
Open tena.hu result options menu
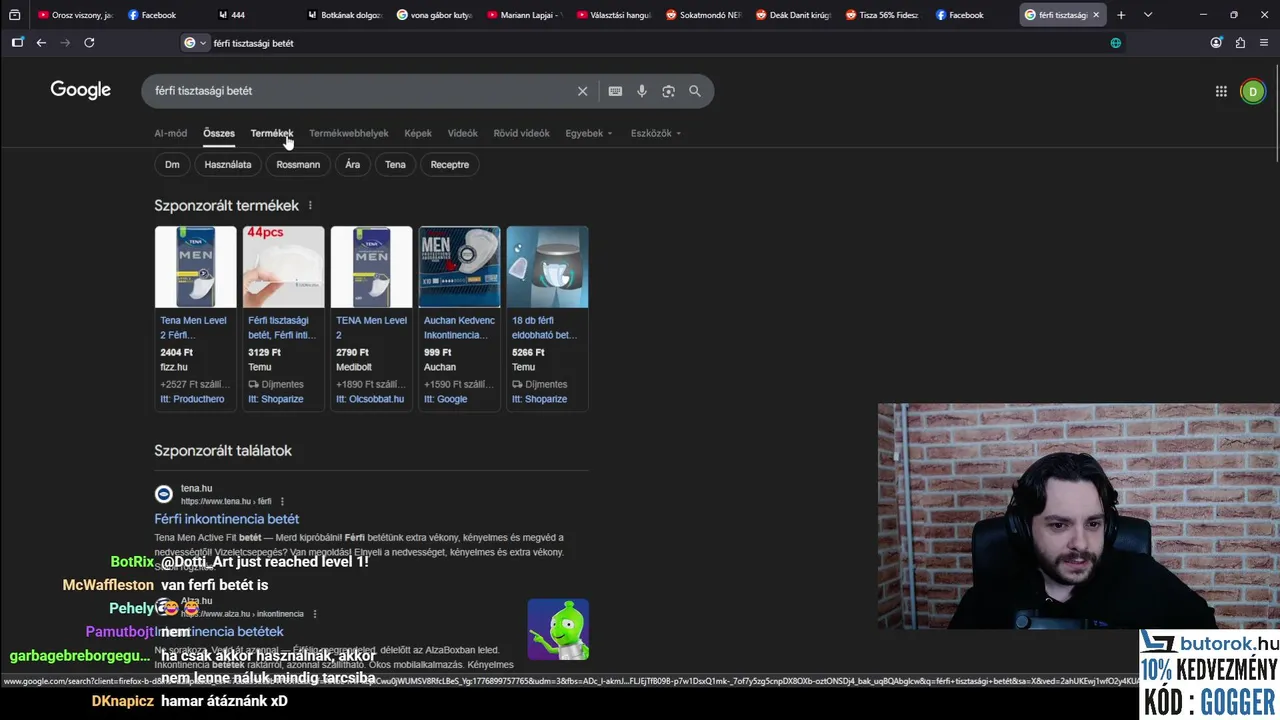tap(282, 501)
